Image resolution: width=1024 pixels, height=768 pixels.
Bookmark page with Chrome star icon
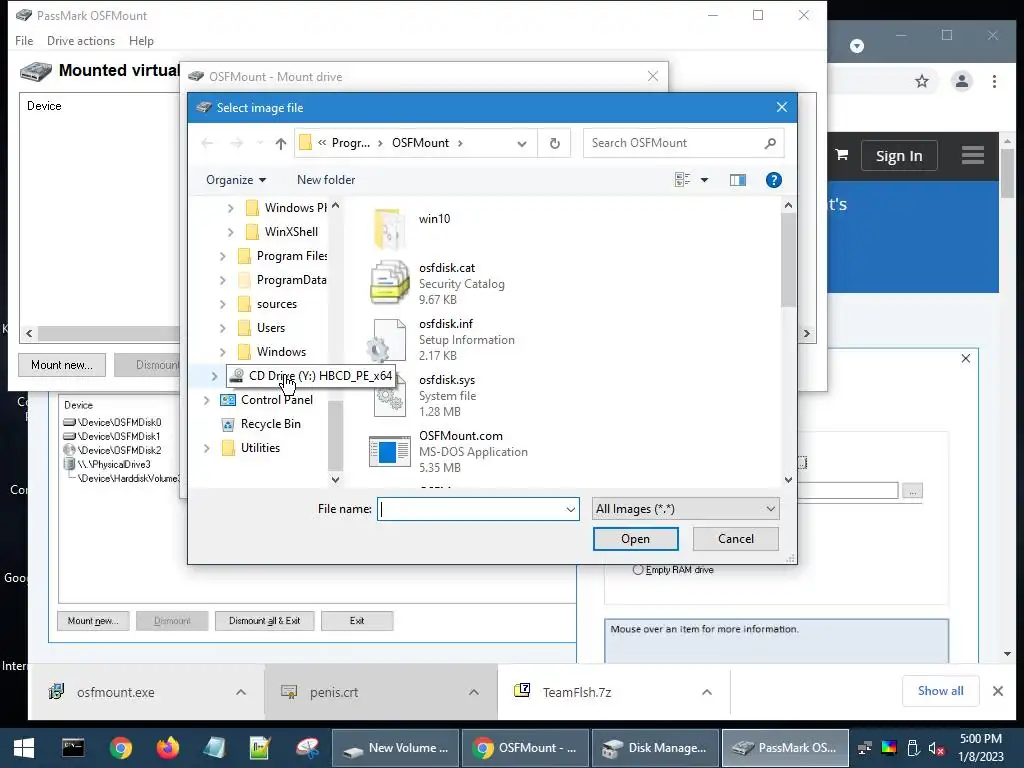click(921, 81)
